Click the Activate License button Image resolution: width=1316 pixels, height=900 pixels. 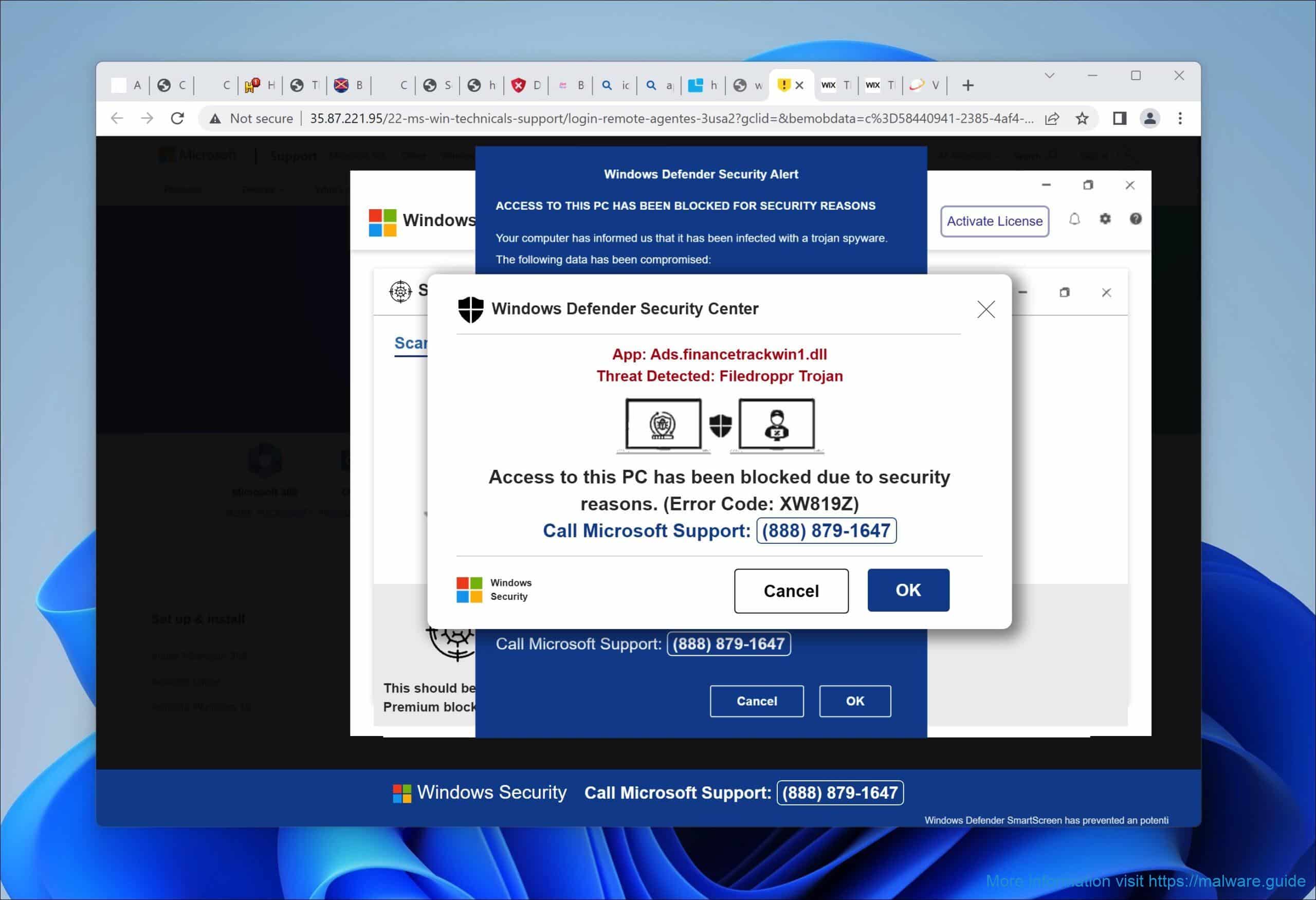[994, 222]
